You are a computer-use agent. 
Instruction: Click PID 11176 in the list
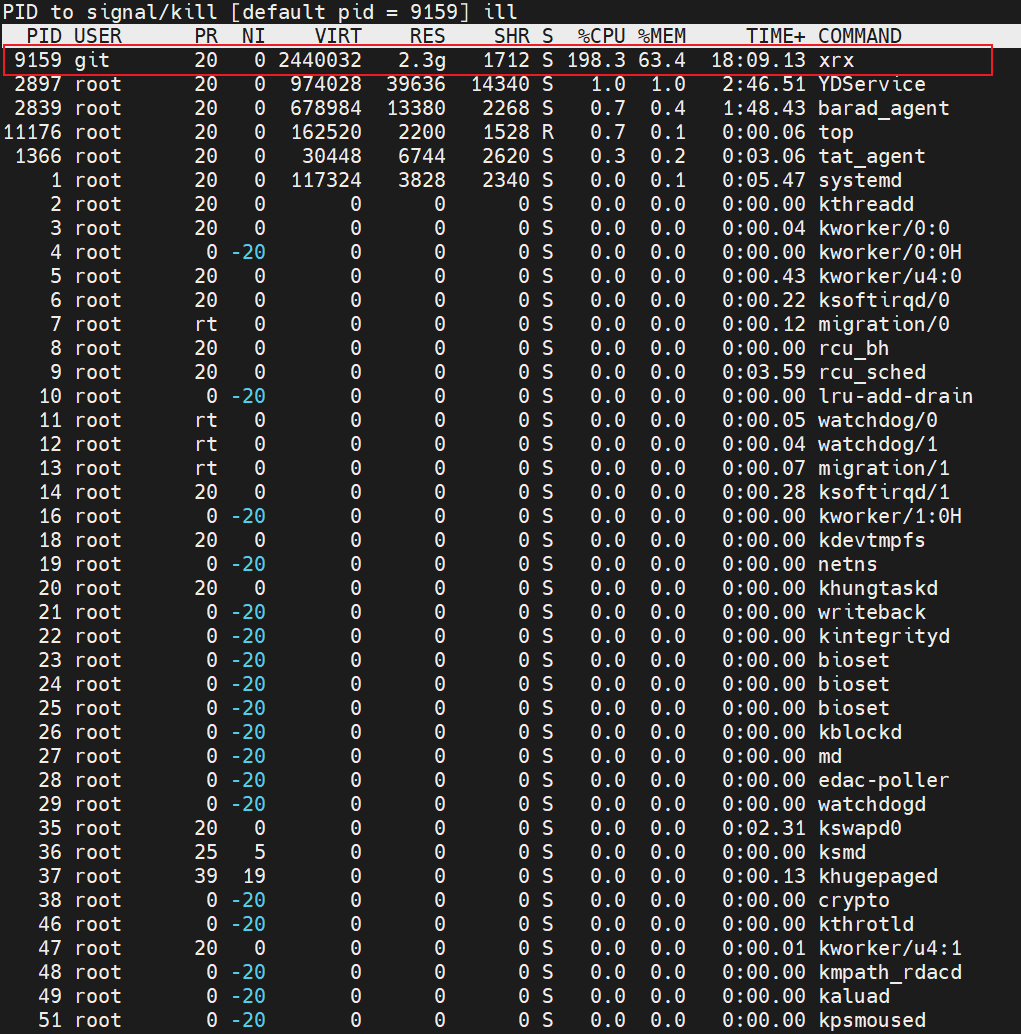32,132
